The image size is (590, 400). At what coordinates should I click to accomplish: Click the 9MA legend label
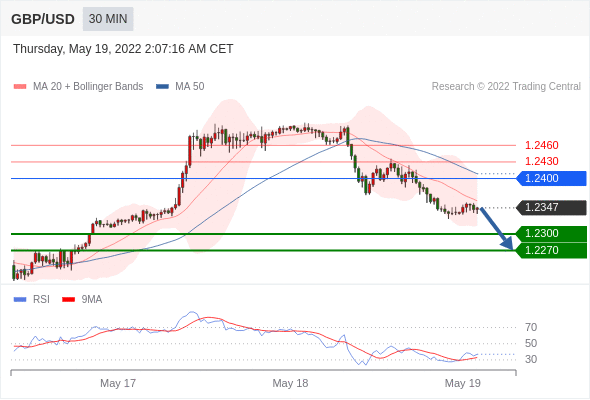pos(92,300)
